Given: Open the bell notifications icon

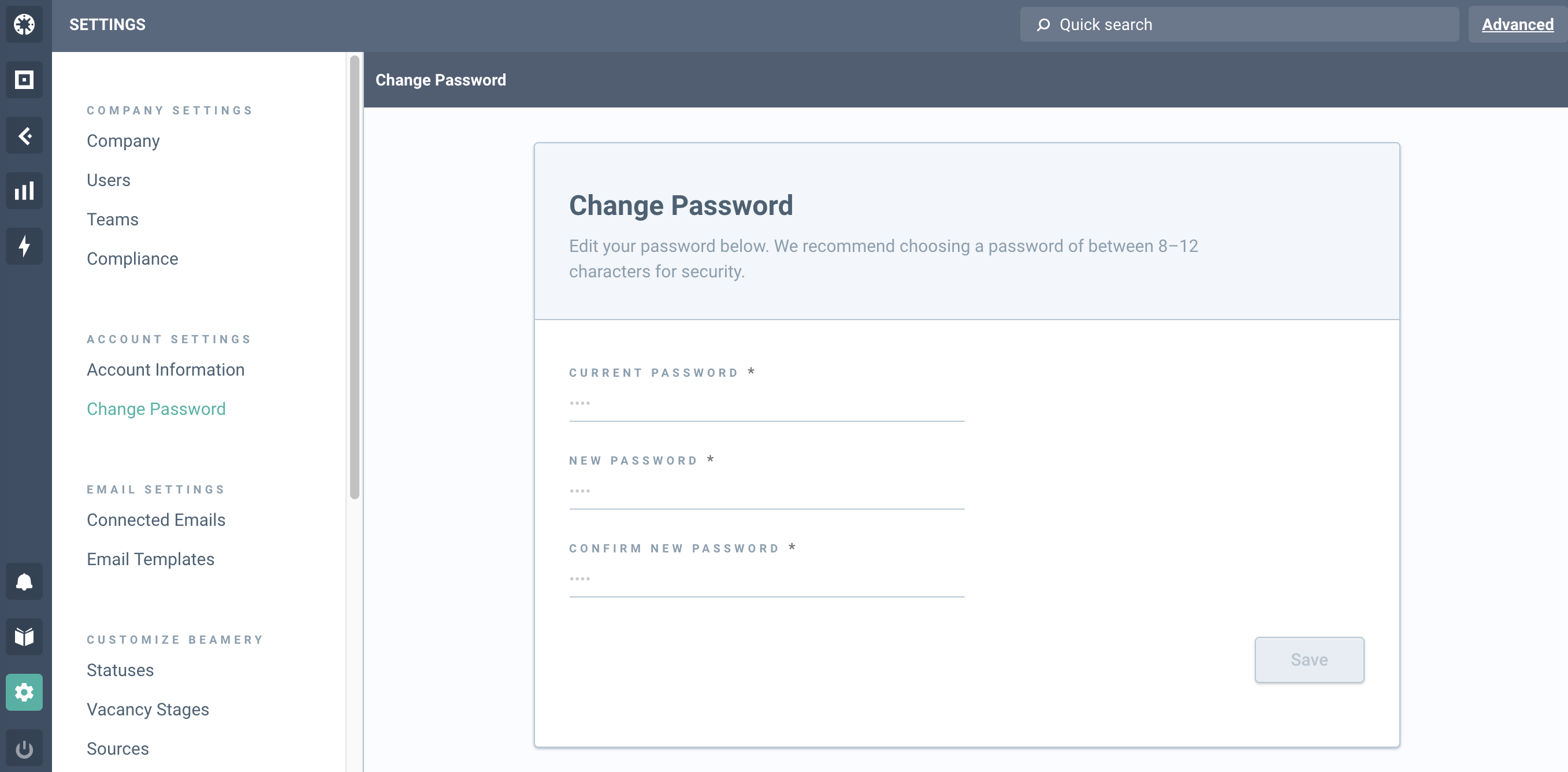Looking at the screenshot, I should (x=24, y=581).
